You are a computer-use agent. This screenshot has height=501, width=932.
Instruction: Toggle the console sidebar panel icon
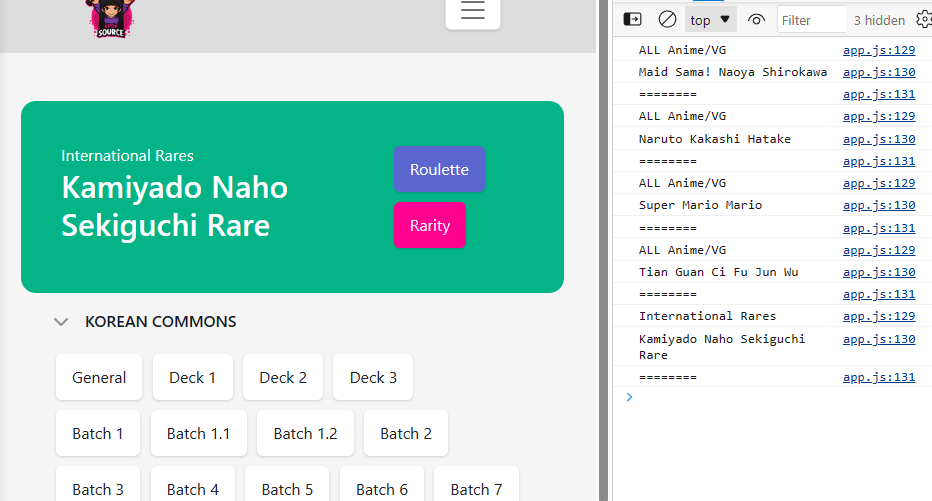[x=632, y=20]
